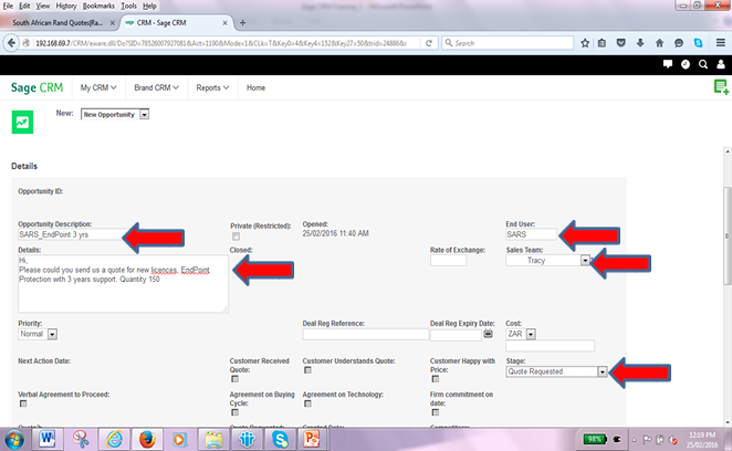Open the Snipping Tool on the taskbar
The height and width of the screenshot is (451, 732).
(81, 439)
